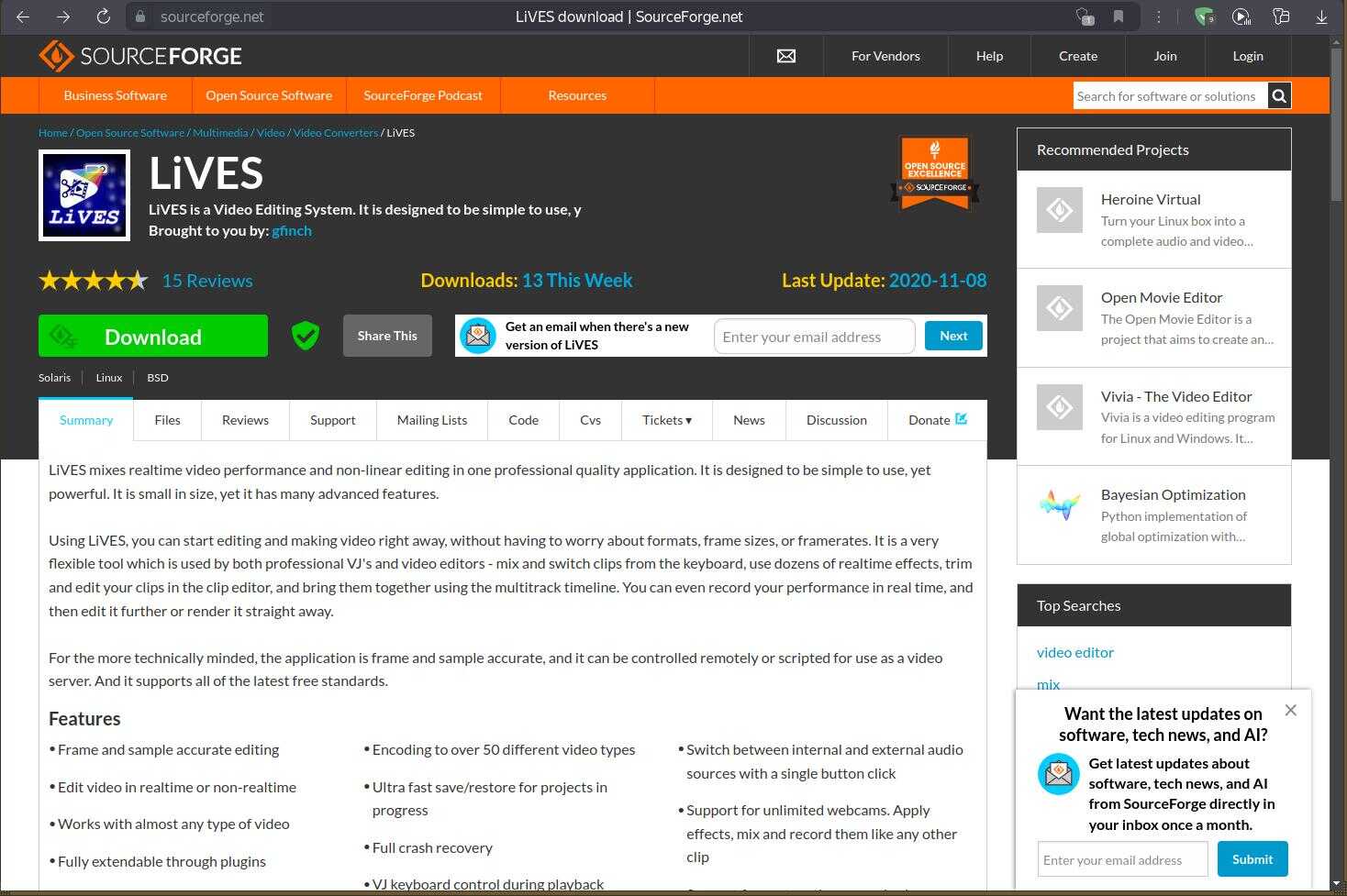The width and height of the screenshot is (1347, 896).
Task: Close the newsletter popup
Action: 1291,710
